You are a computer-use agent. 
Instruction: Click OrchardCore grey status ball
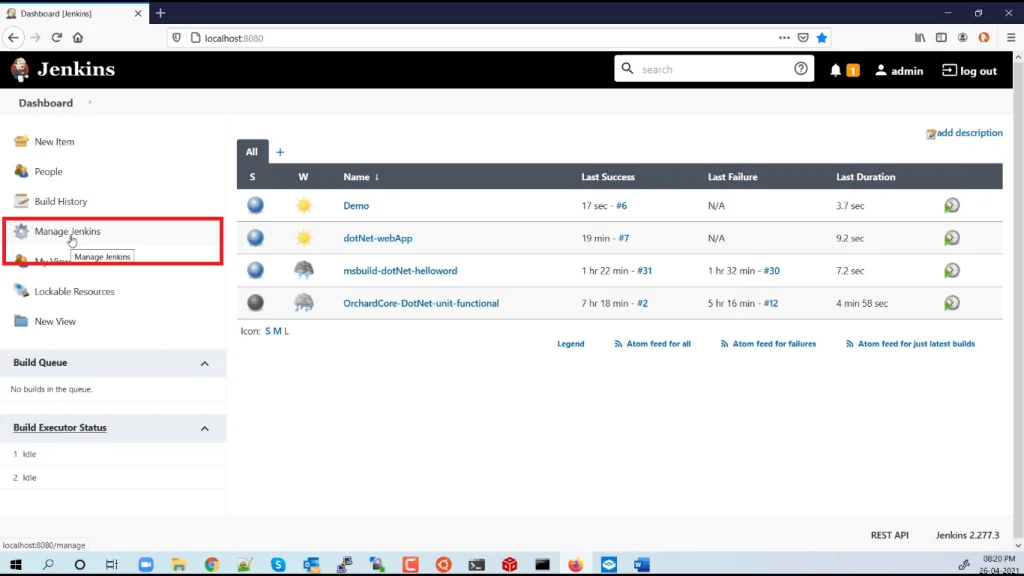pyautogui.click(x=255, y=302)
